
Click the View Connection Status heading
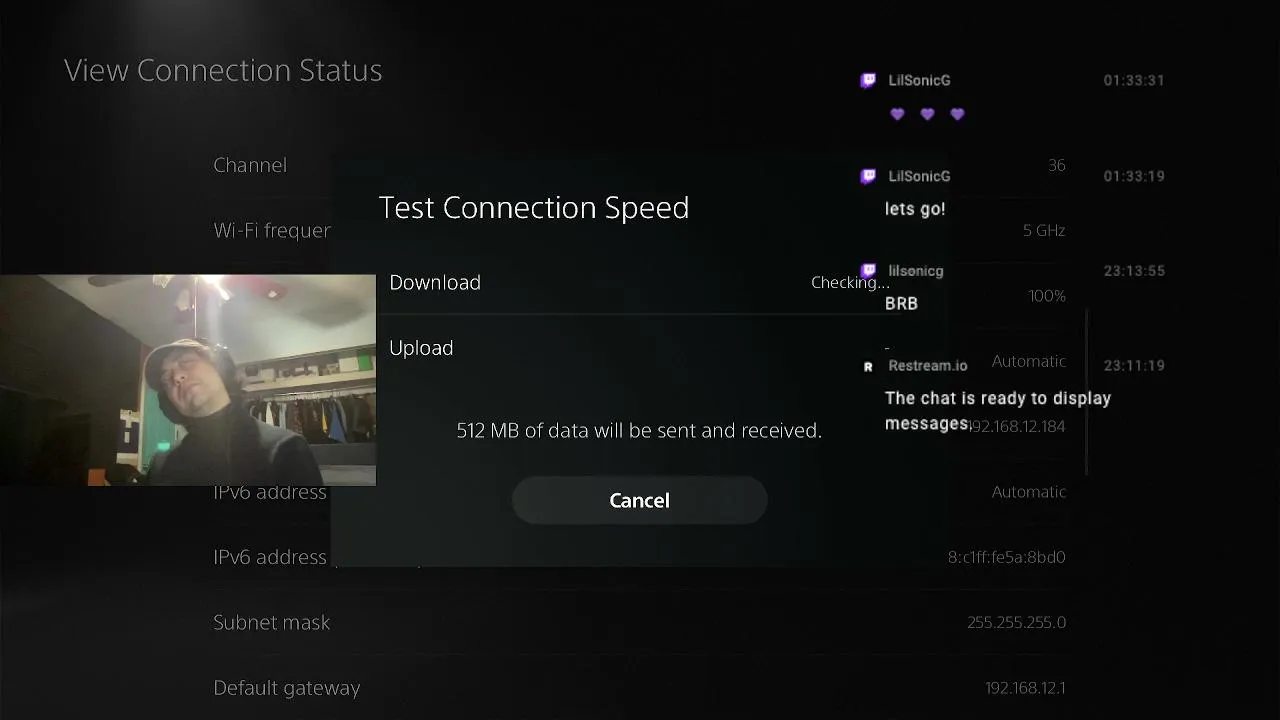223,70
